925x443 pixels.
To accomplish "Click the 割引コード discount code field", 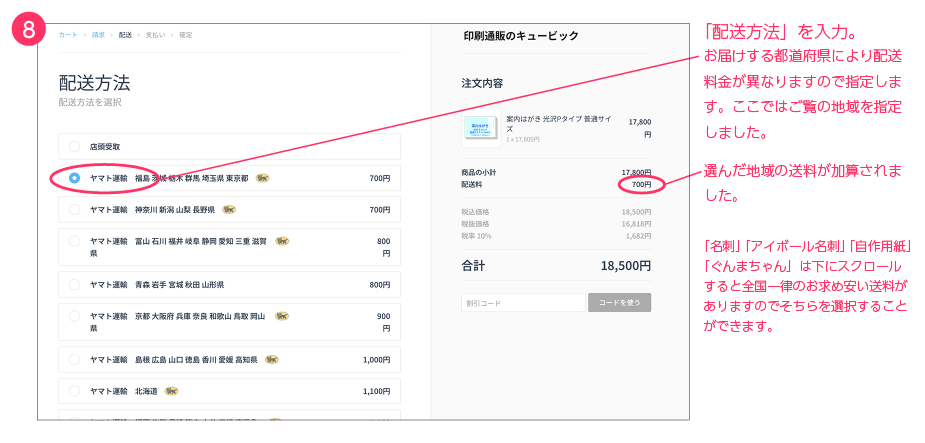I will 523,303.
